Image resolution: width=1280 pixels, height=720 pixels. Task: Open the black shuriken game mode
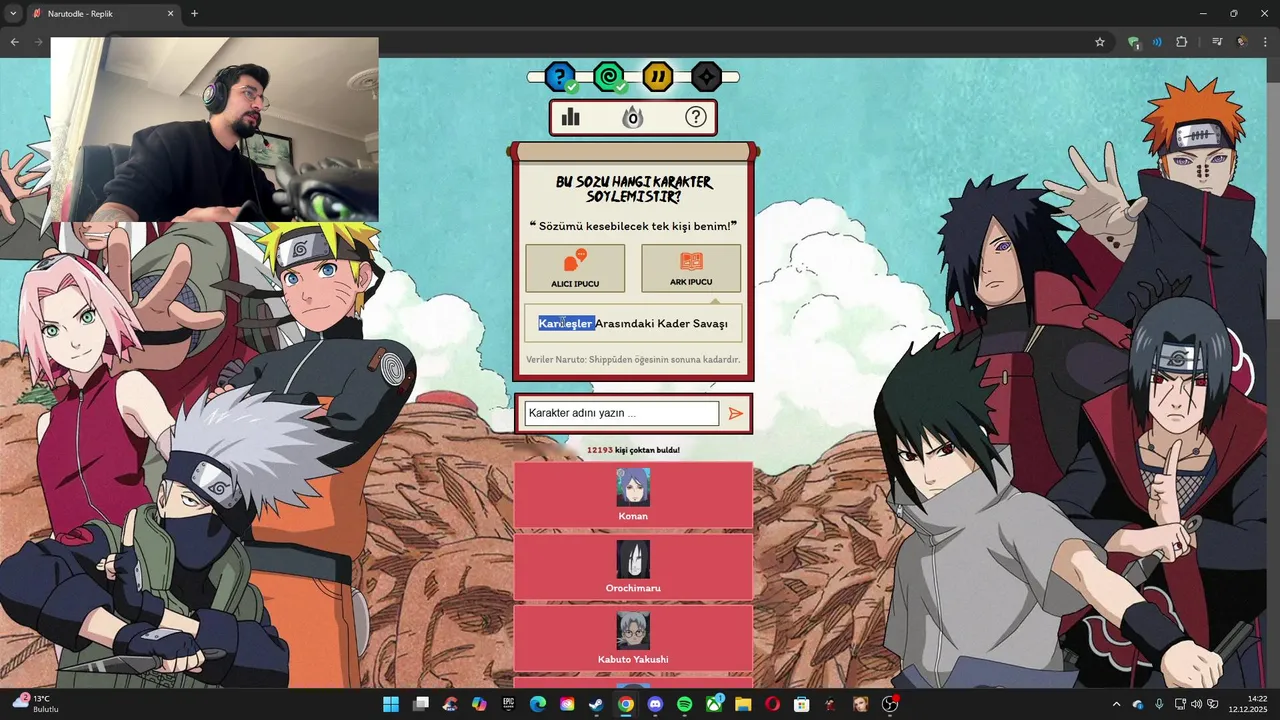(706, 76)
